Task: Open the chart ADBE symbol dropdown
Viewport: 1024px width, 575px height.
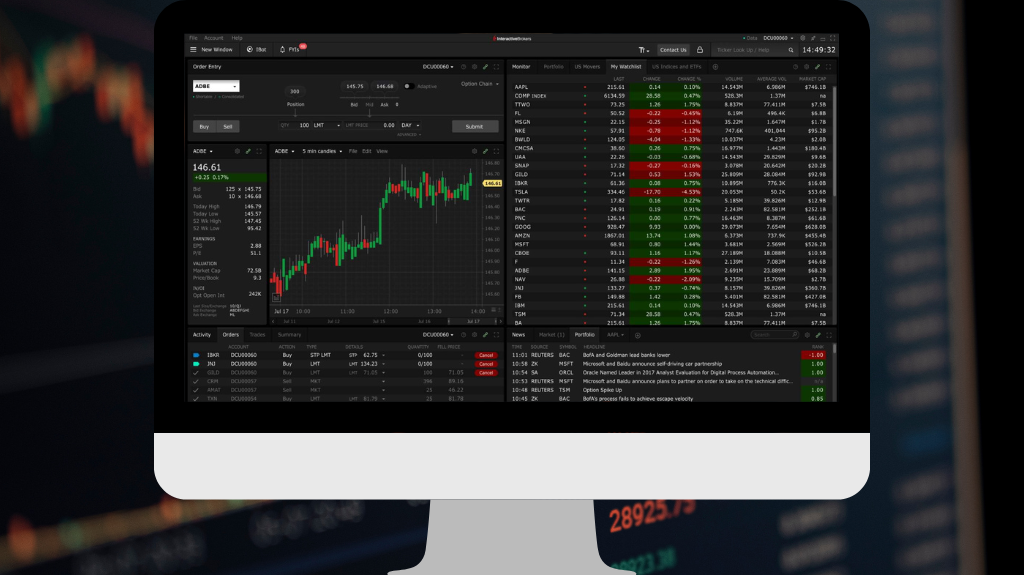Action: [x=284, y=151]
